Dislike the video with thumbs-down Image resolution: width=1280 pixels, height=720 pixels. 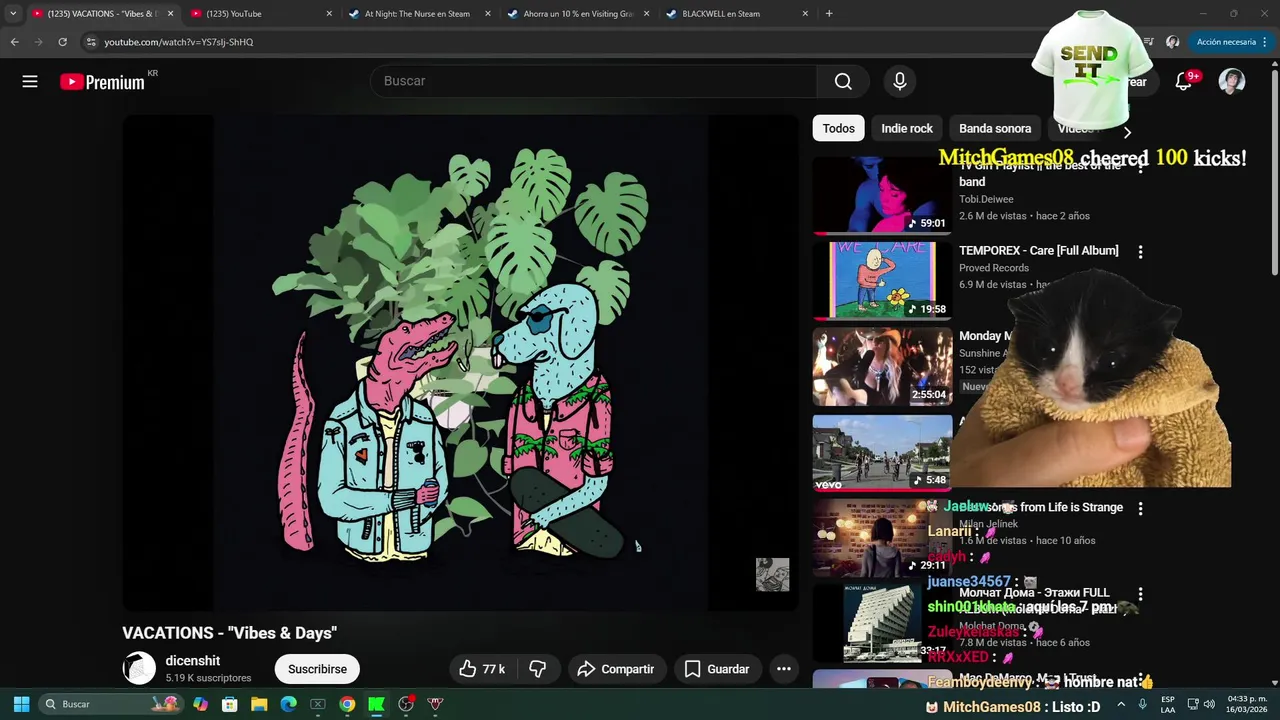point(537,669)
